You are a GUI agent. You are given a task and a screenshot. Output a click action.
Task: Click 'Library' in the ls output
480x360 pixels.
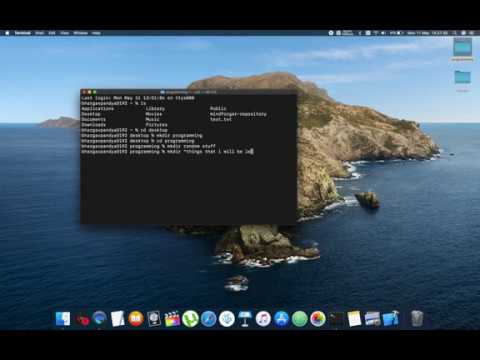155,109
